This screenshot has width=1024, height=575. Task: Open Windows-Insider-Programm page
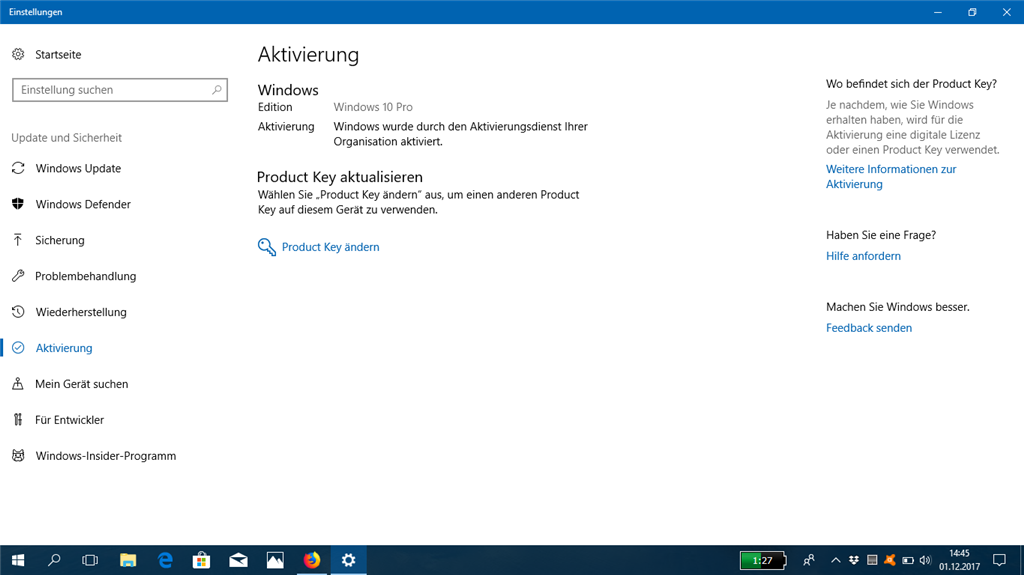pyautogui.click(x=106, y=455)
